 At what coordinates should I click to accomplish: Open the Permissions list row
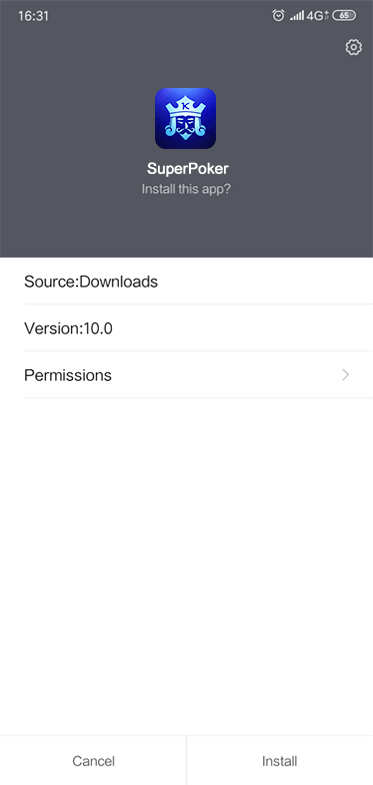tap(198, 375)
